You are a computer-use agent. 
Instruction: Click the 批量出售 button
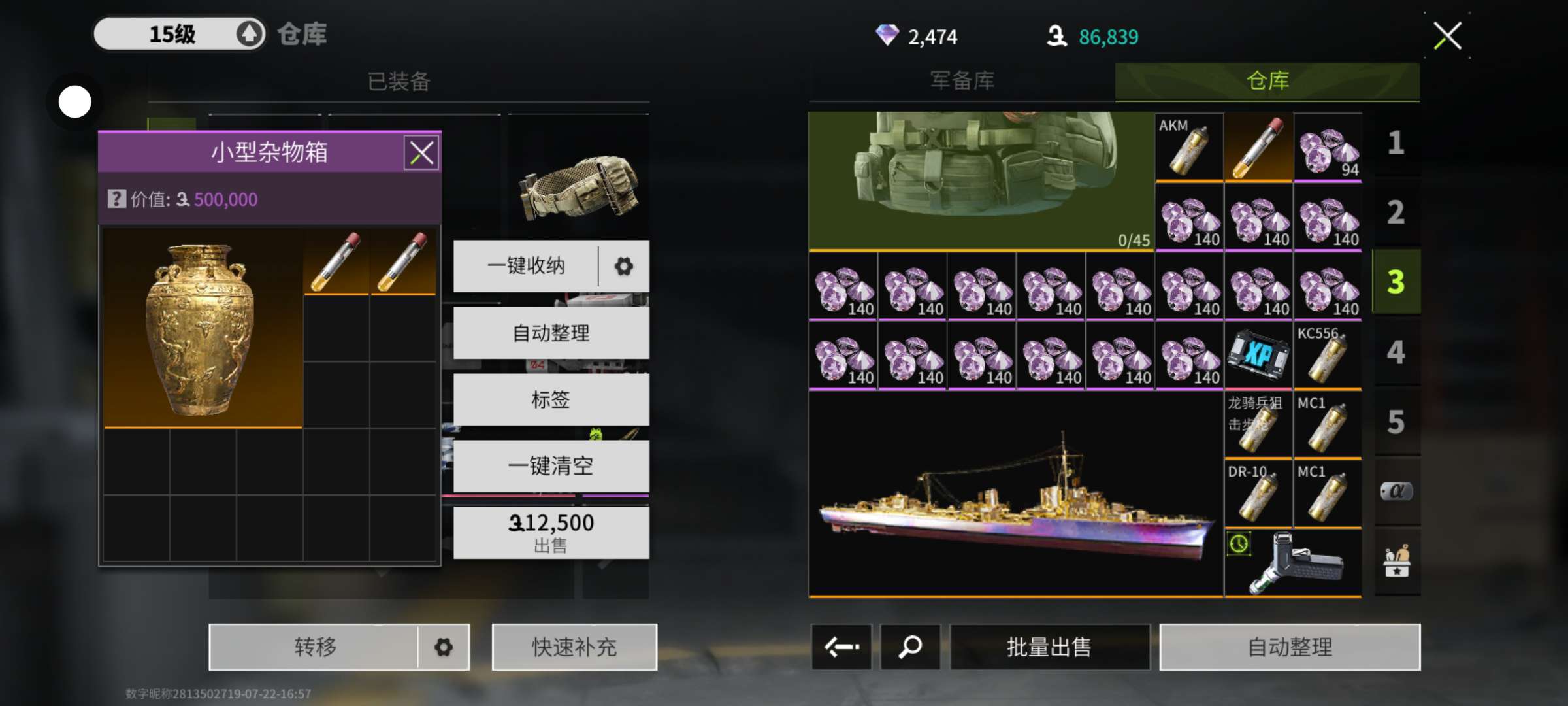[x=1050, y=647]
